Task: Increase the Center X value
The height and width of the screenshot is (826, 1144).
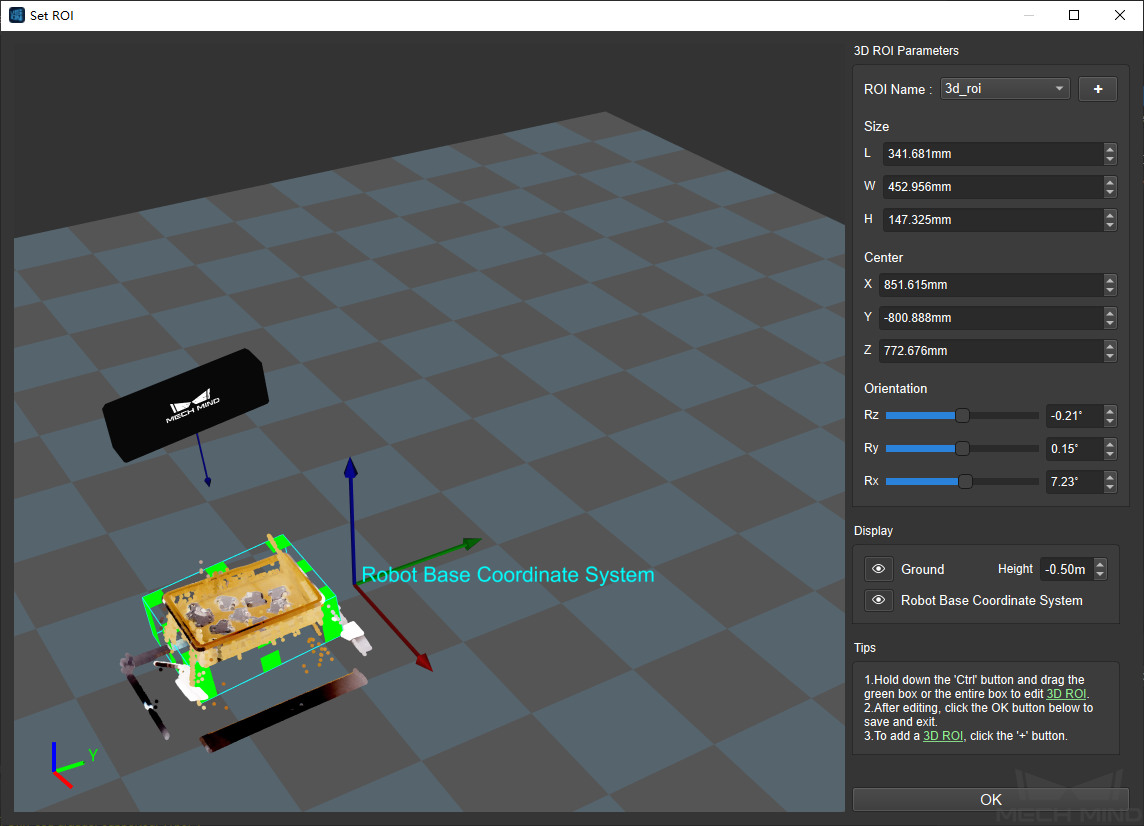Action: pos(1110,280)
